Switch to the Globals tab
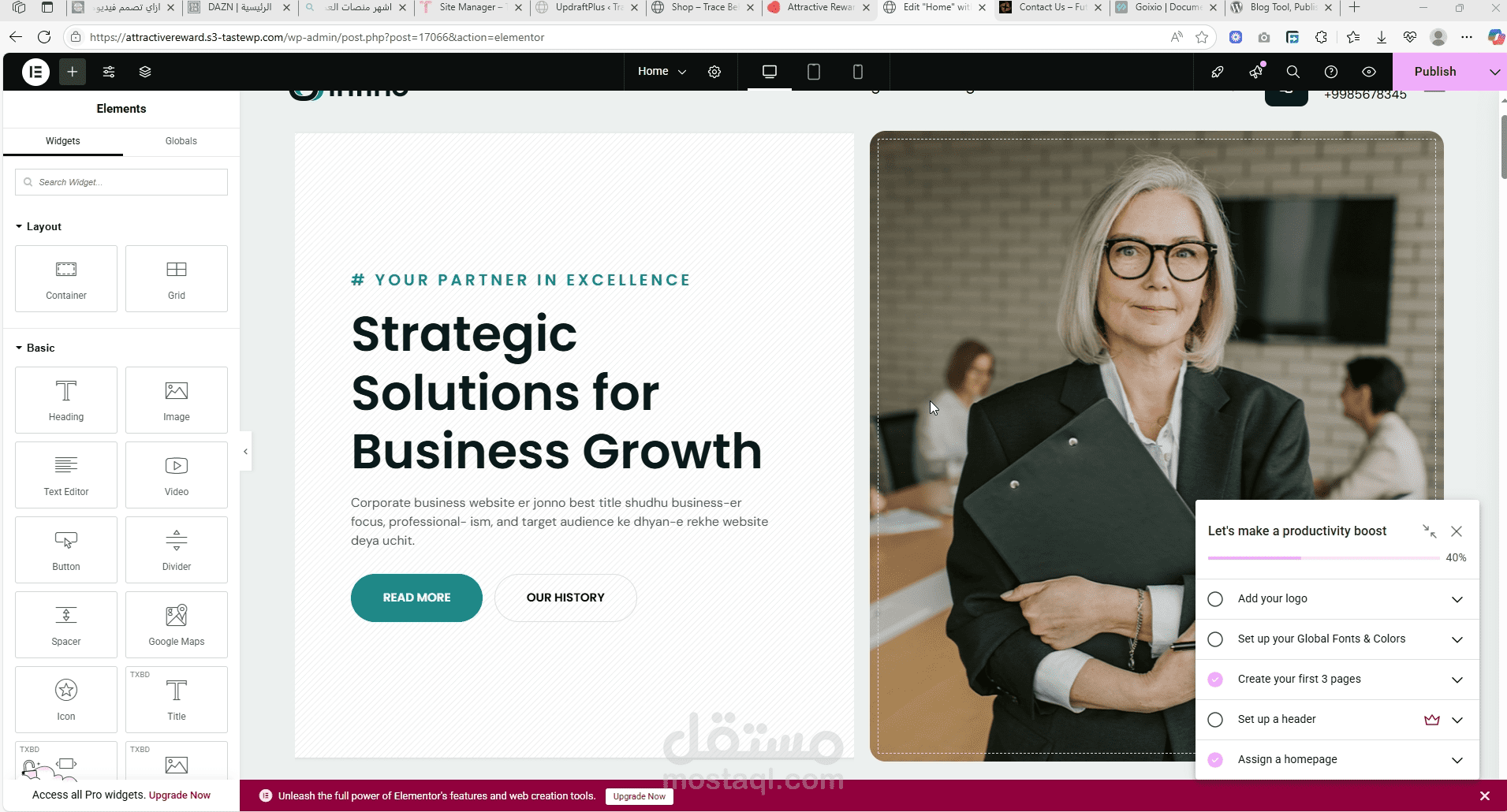The image size is (1507, 812). coord(181,141)
